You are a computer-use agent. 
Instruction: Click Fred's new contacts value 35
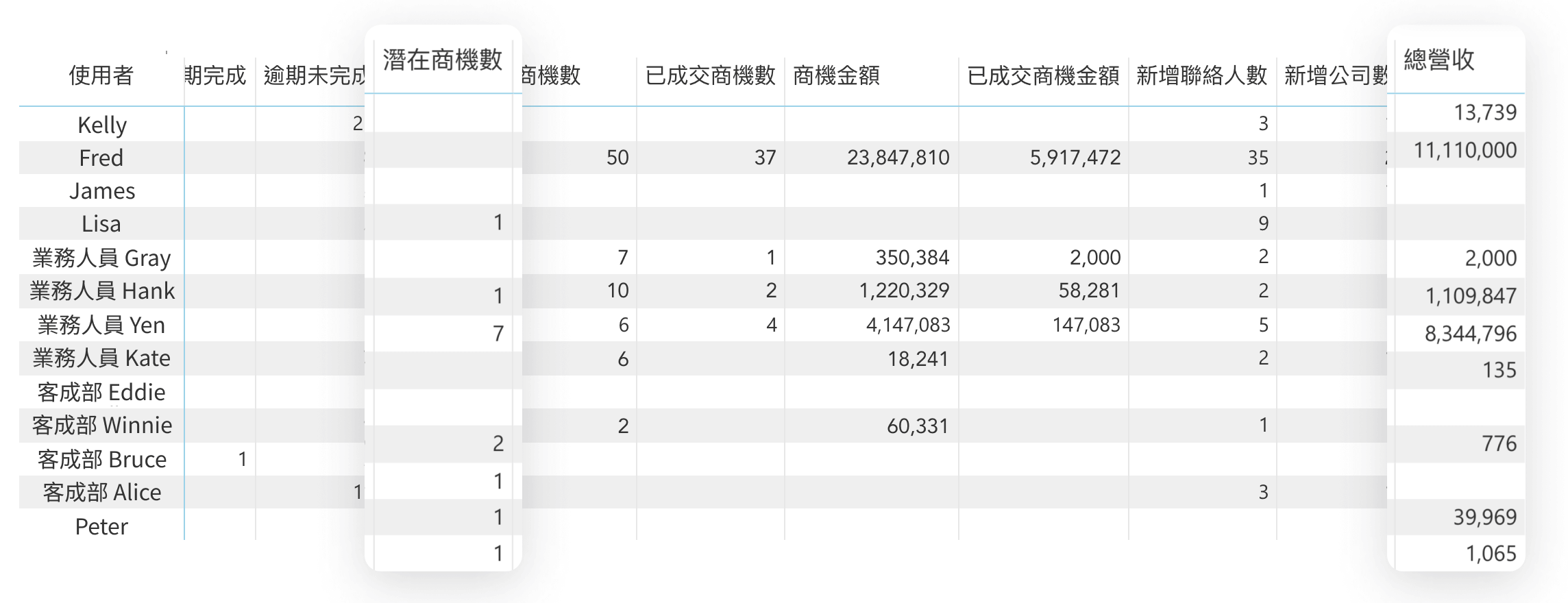1258,158
